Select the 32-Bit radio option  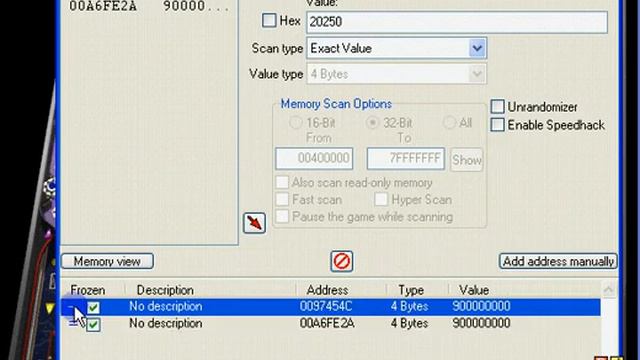click(x=372, y=122)
